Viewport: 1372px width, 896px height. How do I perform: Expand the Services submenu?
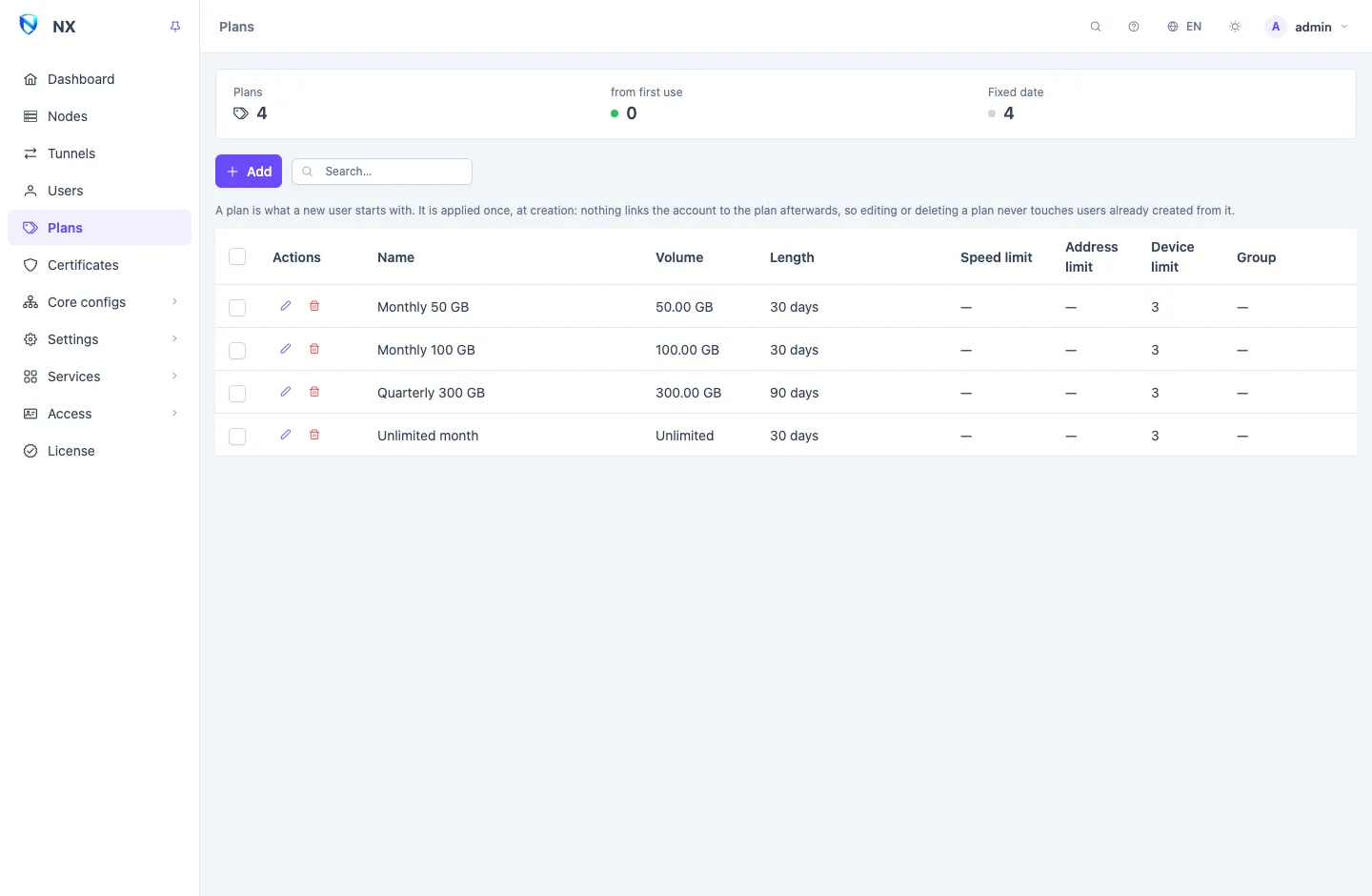[100, 377]
